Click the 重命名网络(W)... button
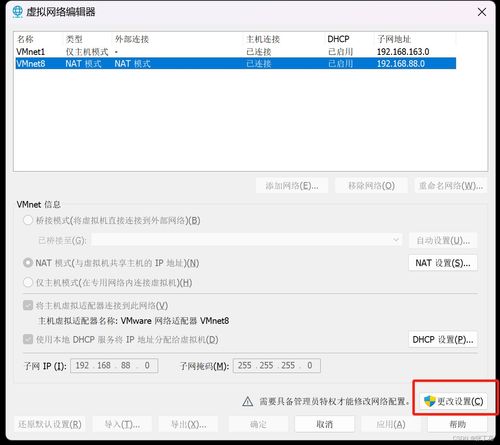500x445 pixels. 451,186
